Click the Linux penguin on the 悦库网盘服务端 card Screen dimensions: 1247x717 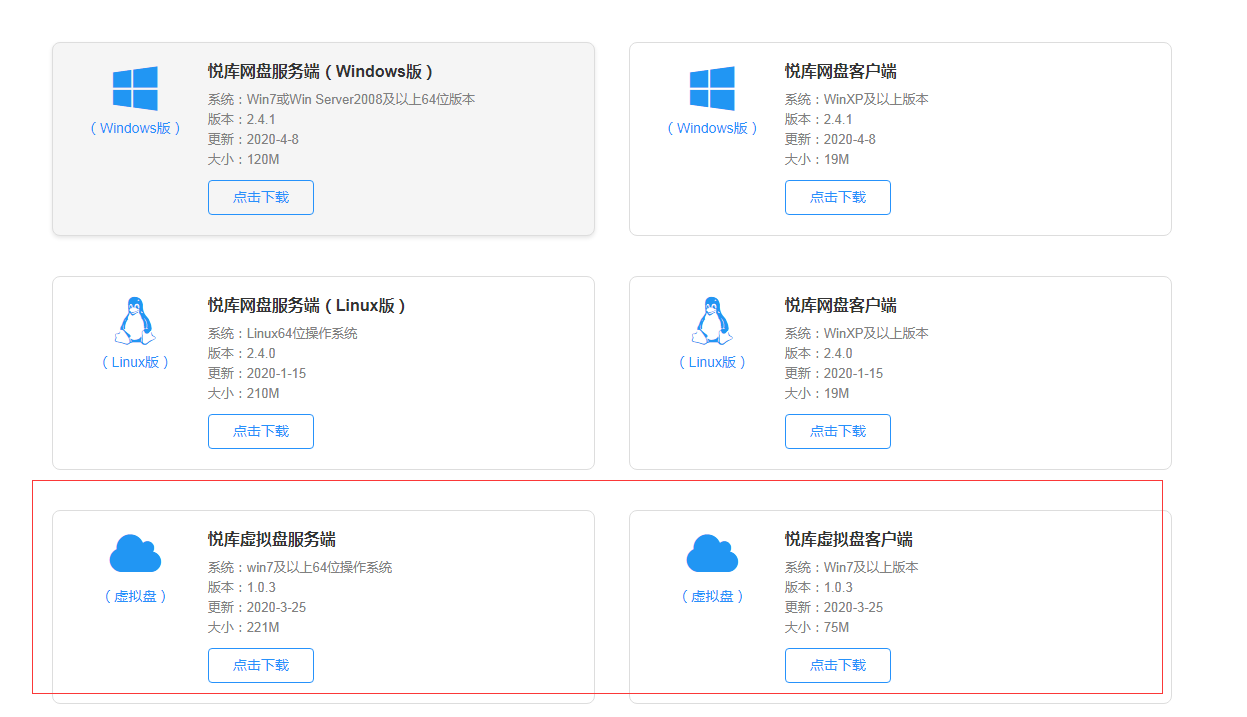(135, 321)
